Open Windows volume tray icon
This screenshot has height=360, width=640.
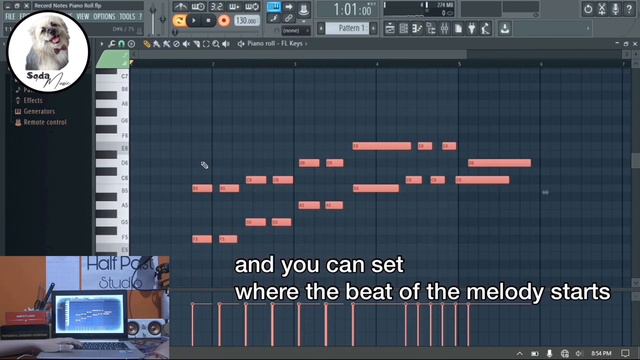(579, 353)
